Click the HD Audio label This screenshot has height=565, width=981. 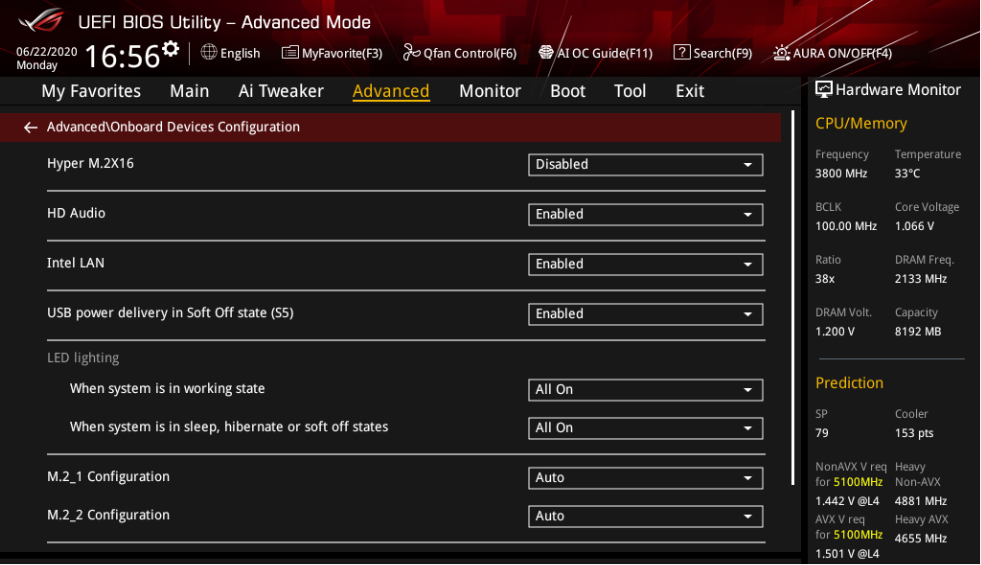(76, 213)
